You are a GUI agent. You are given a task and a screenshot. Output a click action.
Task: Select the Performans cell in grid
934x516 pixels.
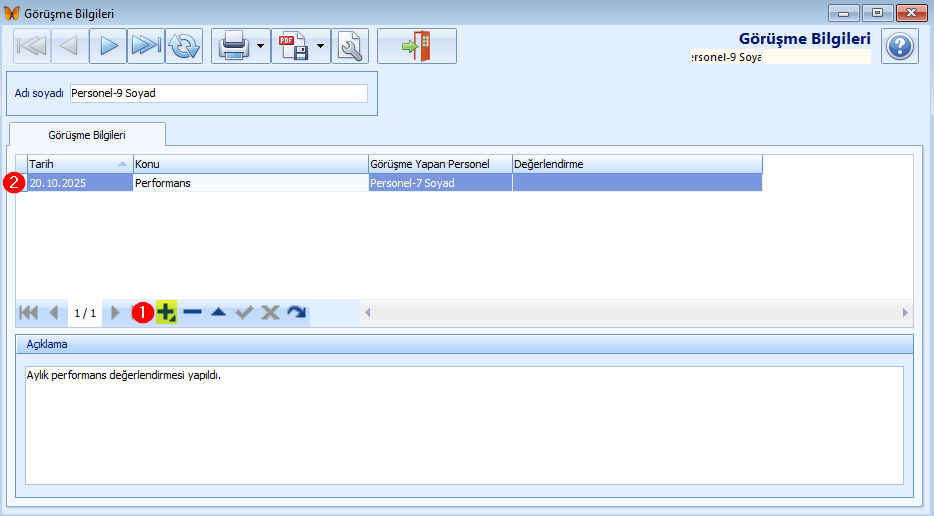(x=250, y=183)
